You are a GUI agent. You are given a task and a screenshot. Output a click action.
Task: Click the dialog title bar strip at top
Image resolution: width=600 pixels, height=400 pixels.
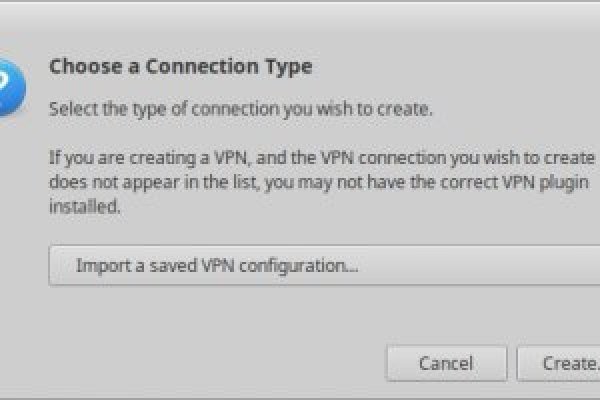[x=300, y=10]
